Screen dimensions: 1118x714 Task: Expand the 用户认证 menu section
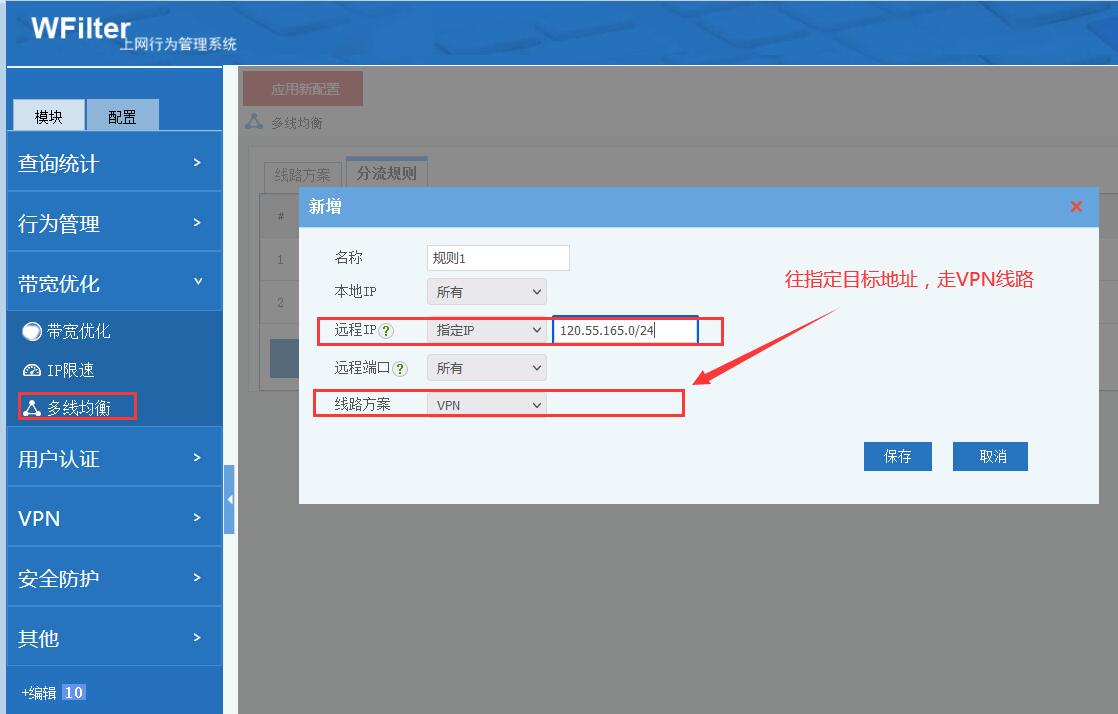pyautogui.click(x=114, y=458)
